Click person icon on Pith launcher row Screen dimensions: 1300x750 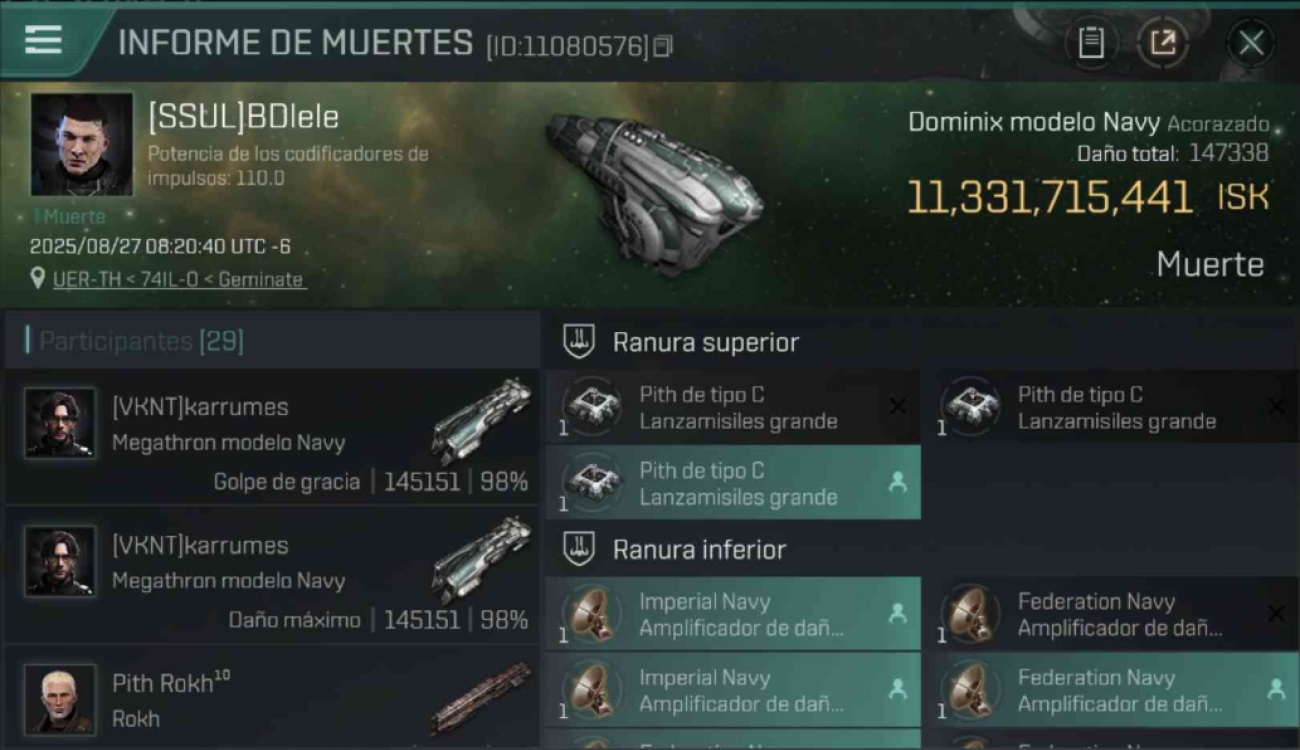(x=898, y=483)
